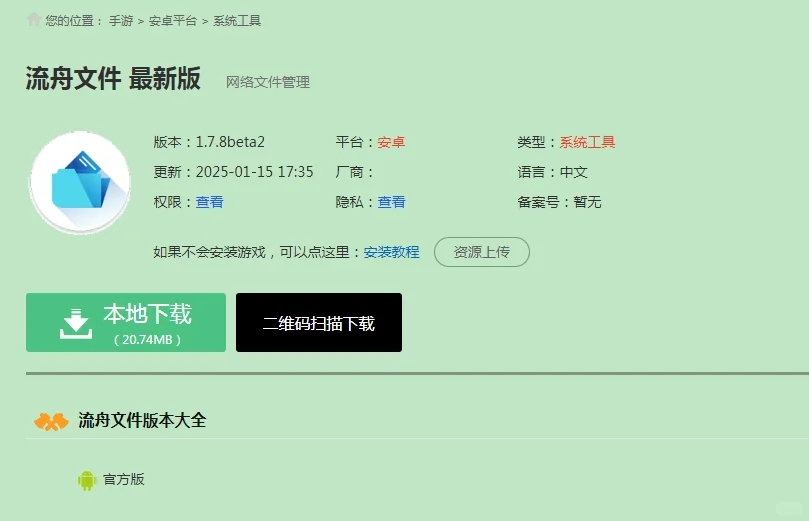Click the 二维码扫描下载 button
The width and height of the screenshot is (809, 521).
319,322
